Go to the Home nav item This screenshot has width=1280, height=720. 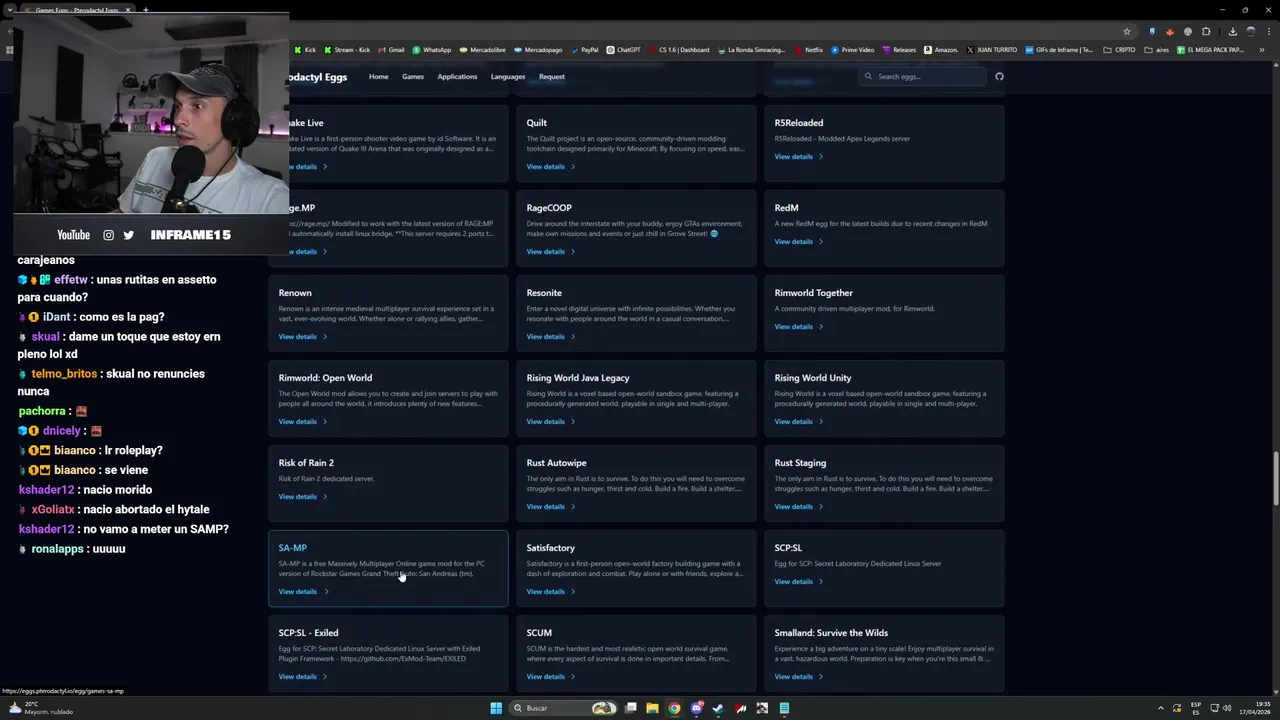(378, 76)
